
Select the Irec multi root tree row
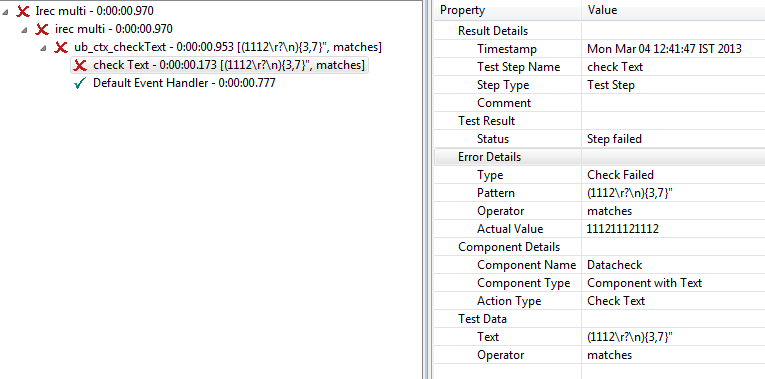95,11
